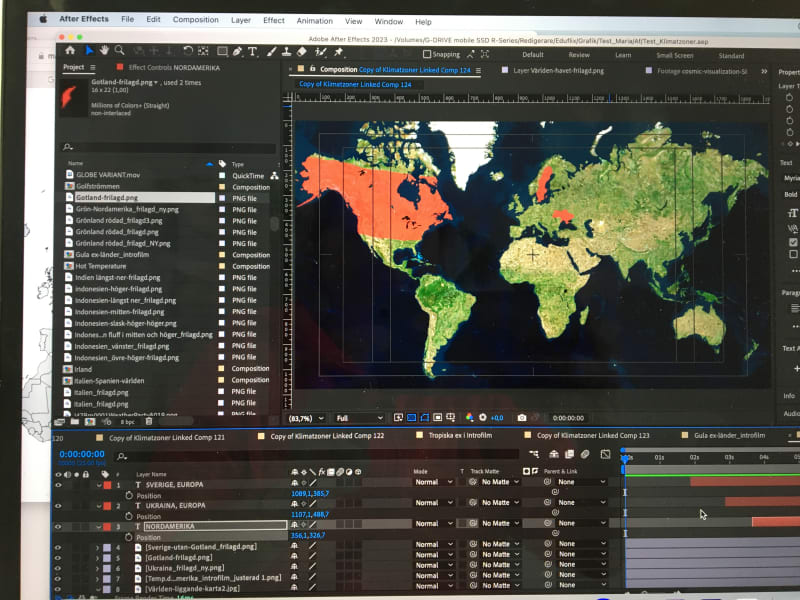Take a snapshot with camera icon
Screen dimensions: 800x600
[521, 417]
